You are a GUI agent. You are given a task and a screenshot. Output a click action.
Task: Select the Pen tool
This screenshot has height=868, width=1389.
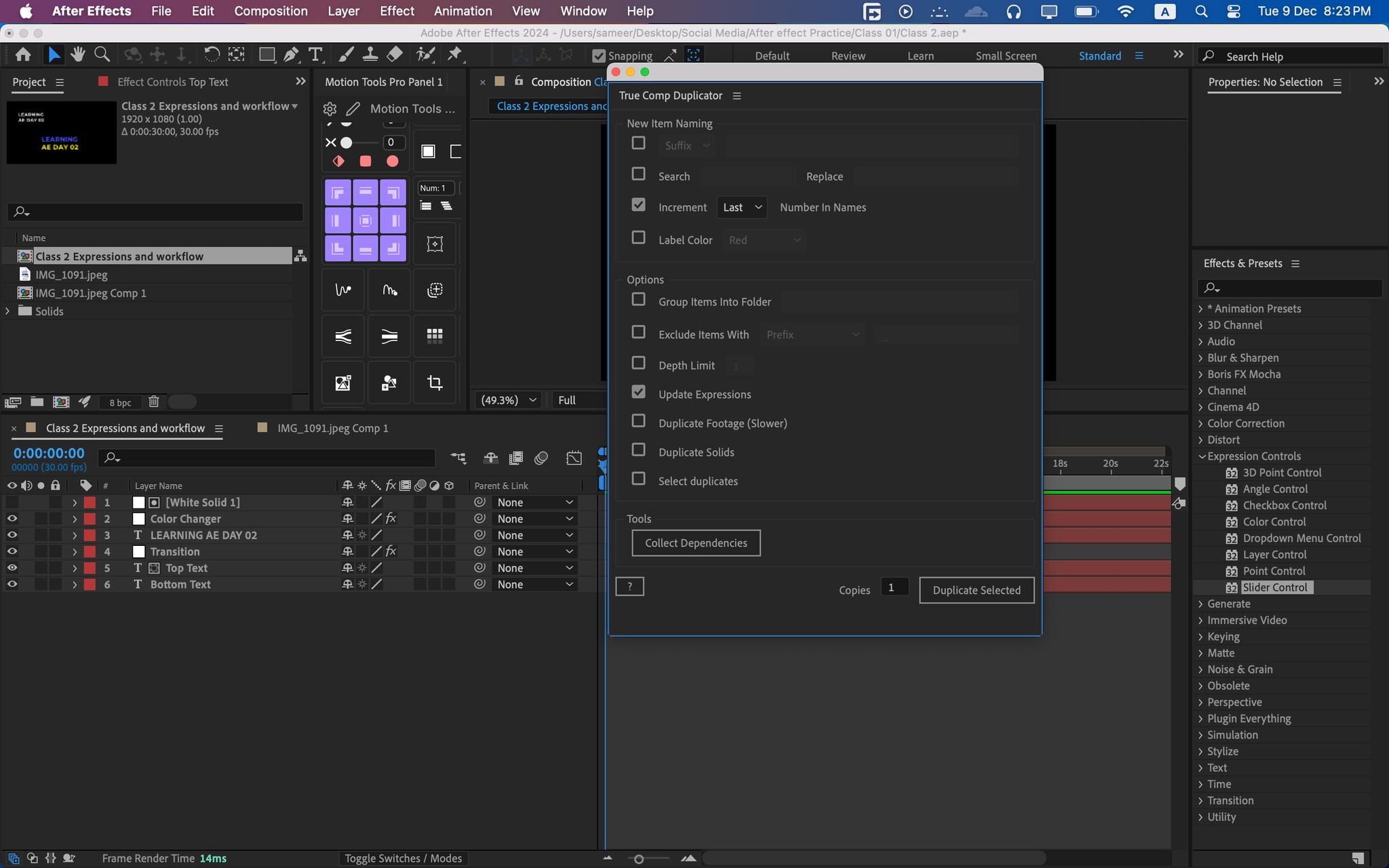click(x=291, y=55)
